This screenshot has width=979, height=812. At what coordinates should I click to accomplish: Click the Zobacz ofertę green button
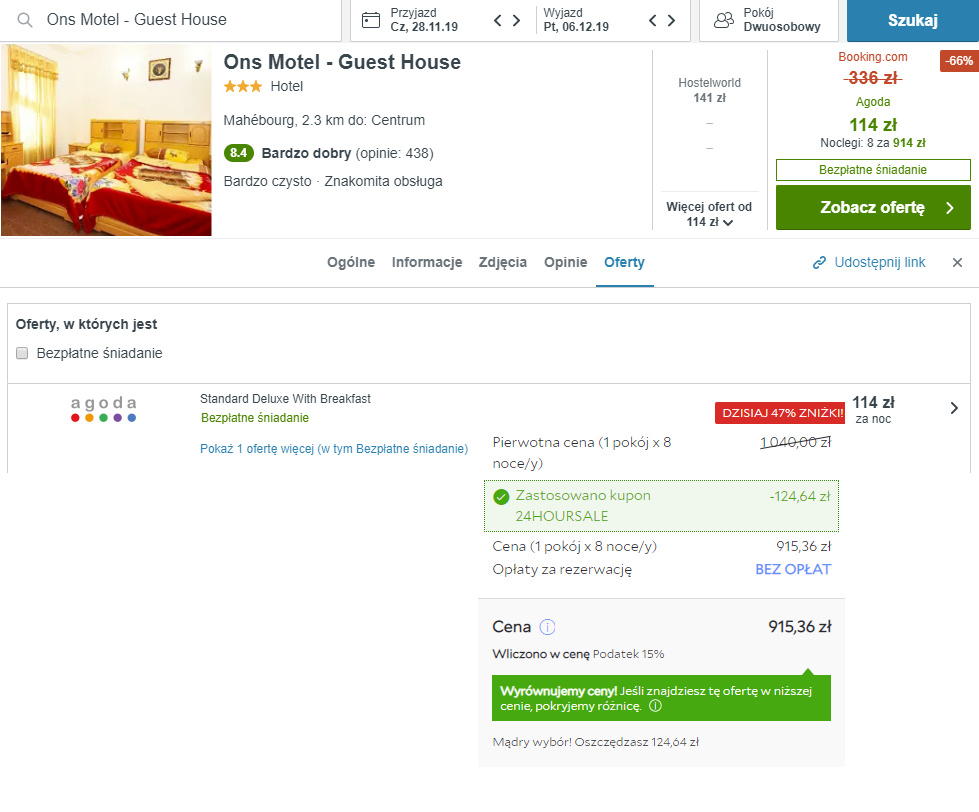(872, 208)
